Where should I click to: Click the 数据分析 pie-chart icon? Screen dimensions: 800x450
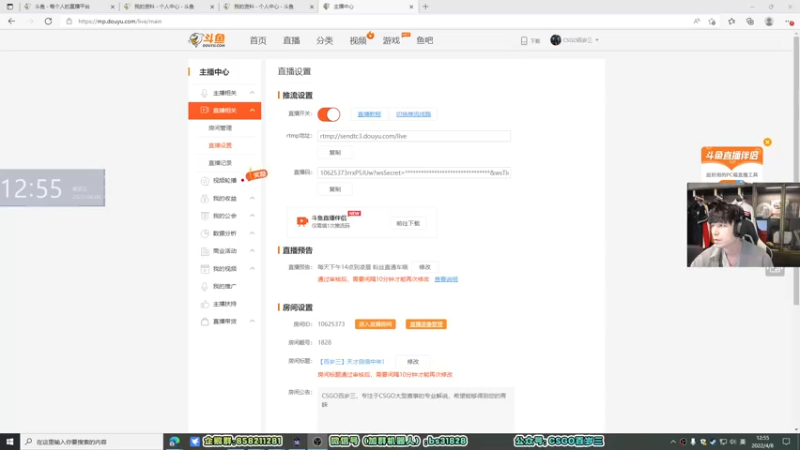[205, 234]
